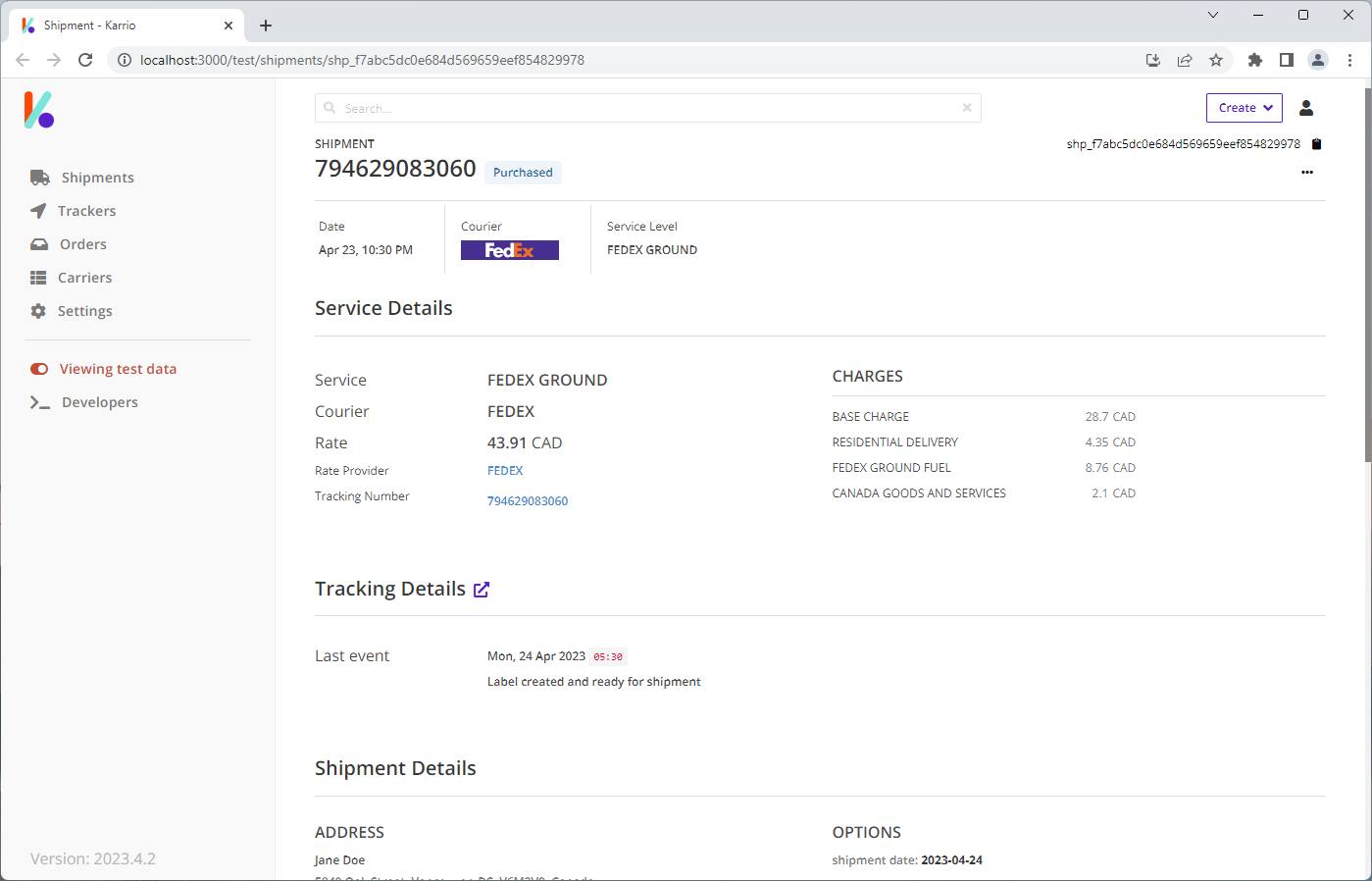Open the Developers section
The width and height of the screenshot is (1372, 881).
tap(84, 402)
